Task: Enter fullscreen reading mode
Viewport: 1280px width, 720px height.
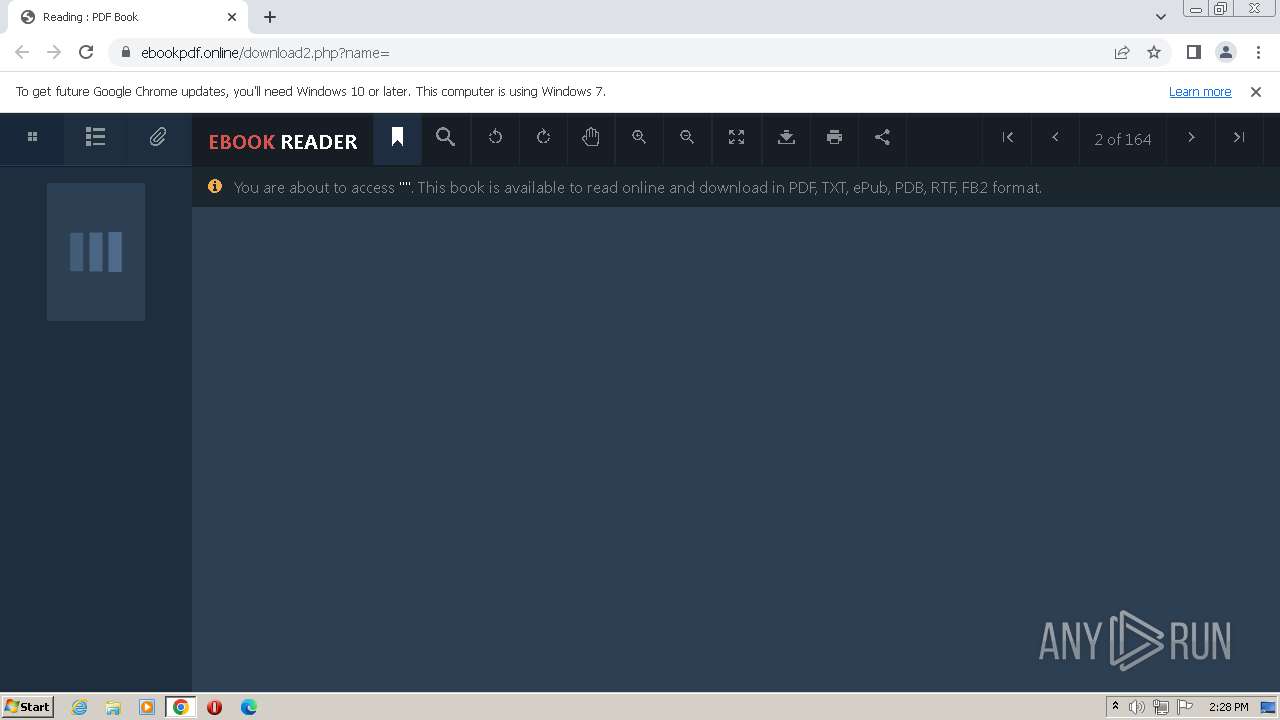Action: click(736, 138)
